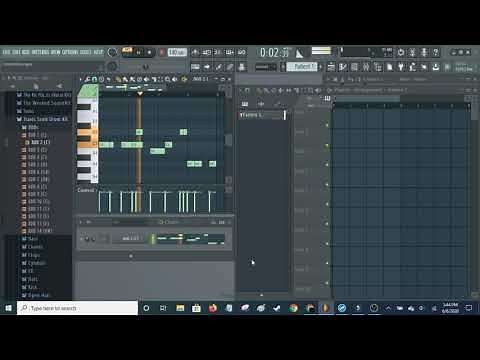The height and width of the screenshot is (360, 480).
Task: Open File Explorer from the taskbar
Action: tap(180, 308)
